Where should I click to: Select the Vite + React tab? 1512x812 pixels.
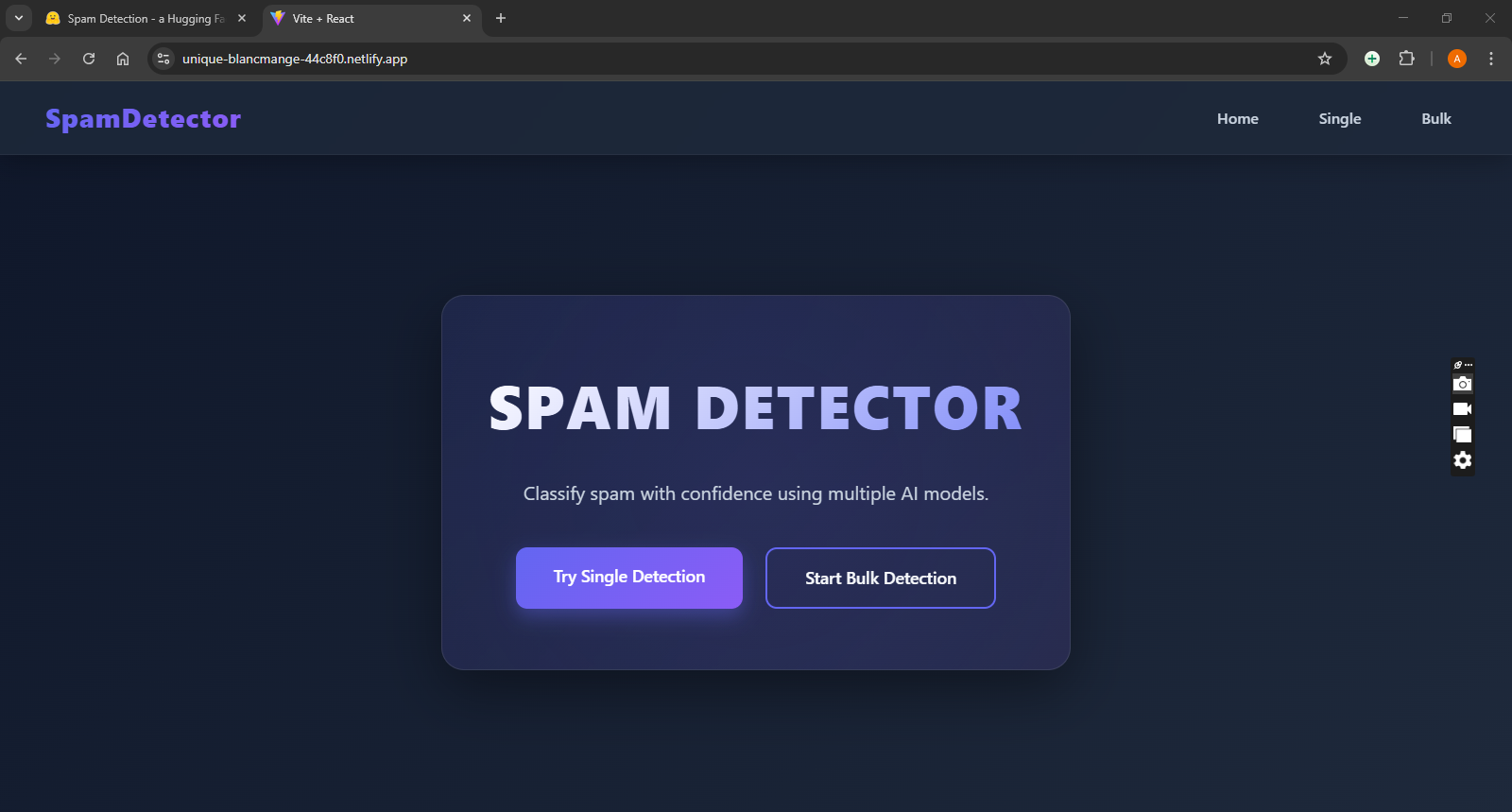pyautogui.click(x=371, y=19)
